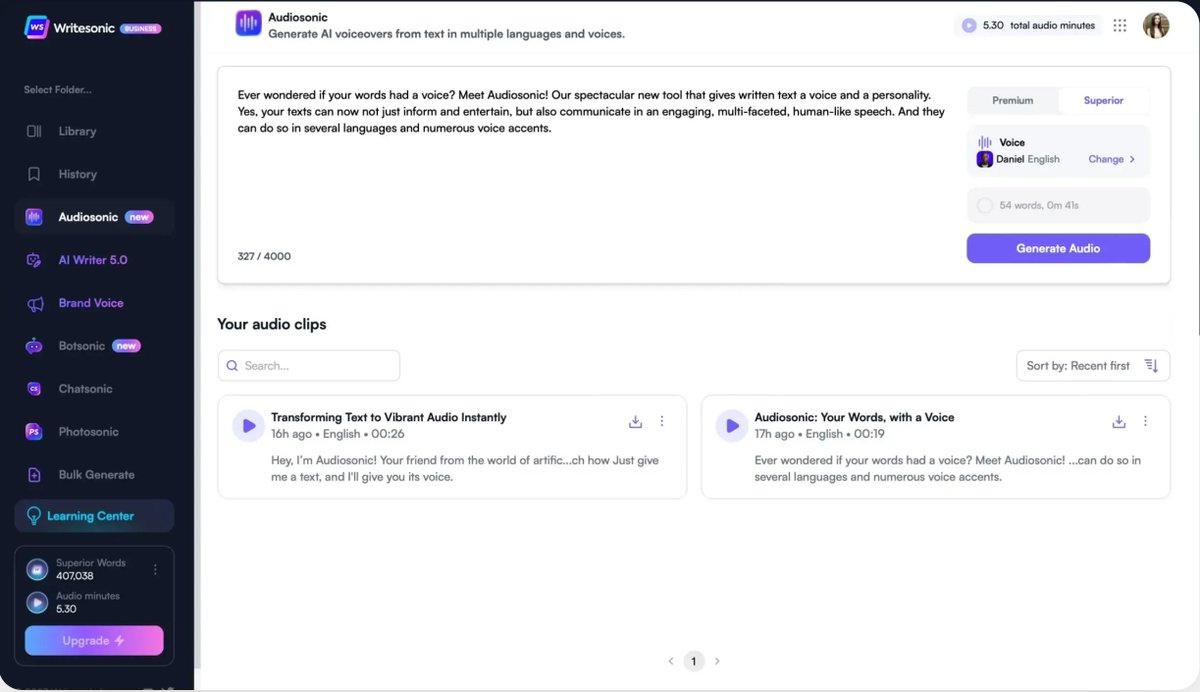Click the 16h ago • English • 00:26 text
Viewport: 1200px width, 692px height.
click(338, 434)
